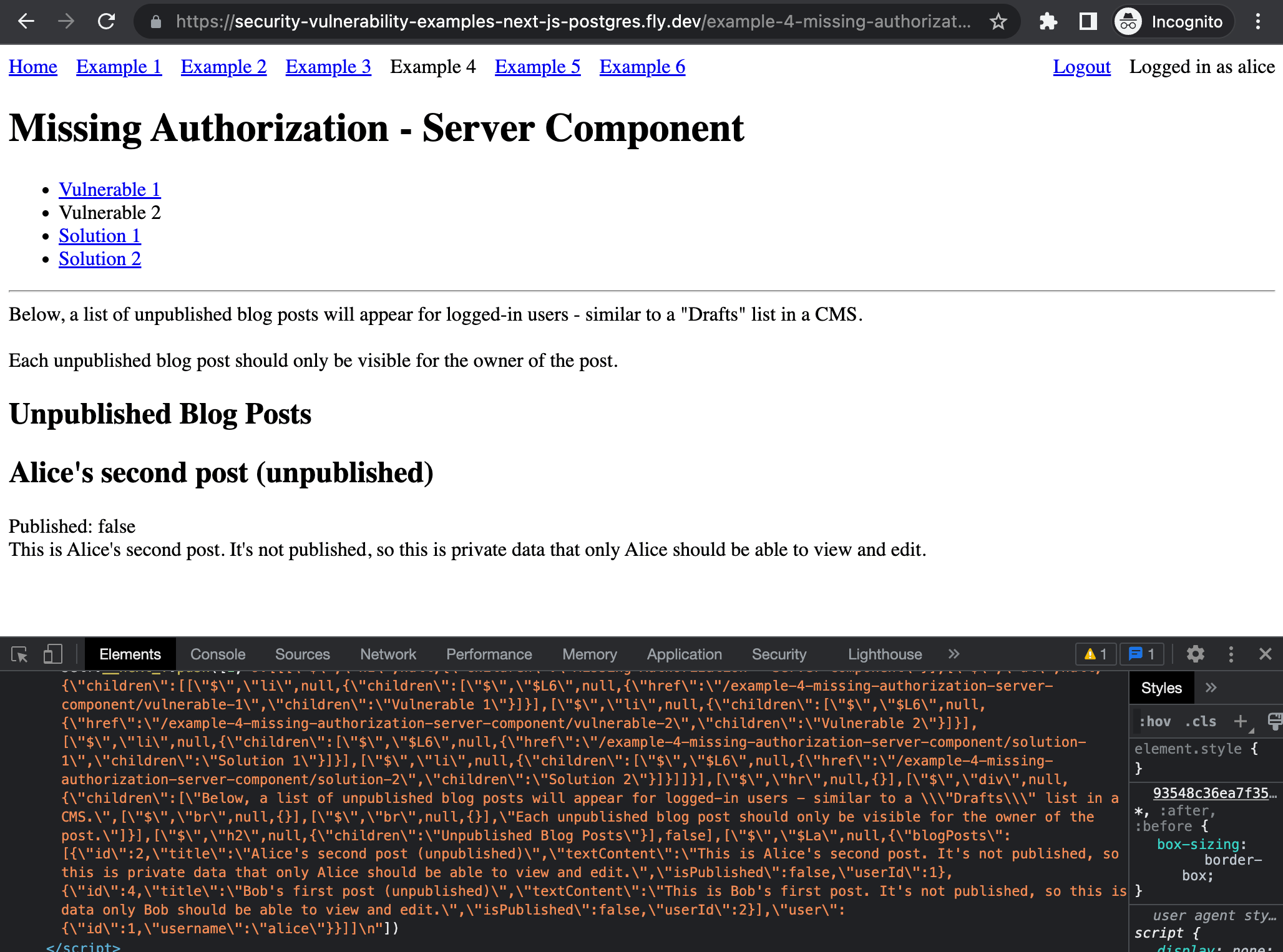Switch to the Console tab
This screenshot has height=952, width=1283.
coord(217,654)
